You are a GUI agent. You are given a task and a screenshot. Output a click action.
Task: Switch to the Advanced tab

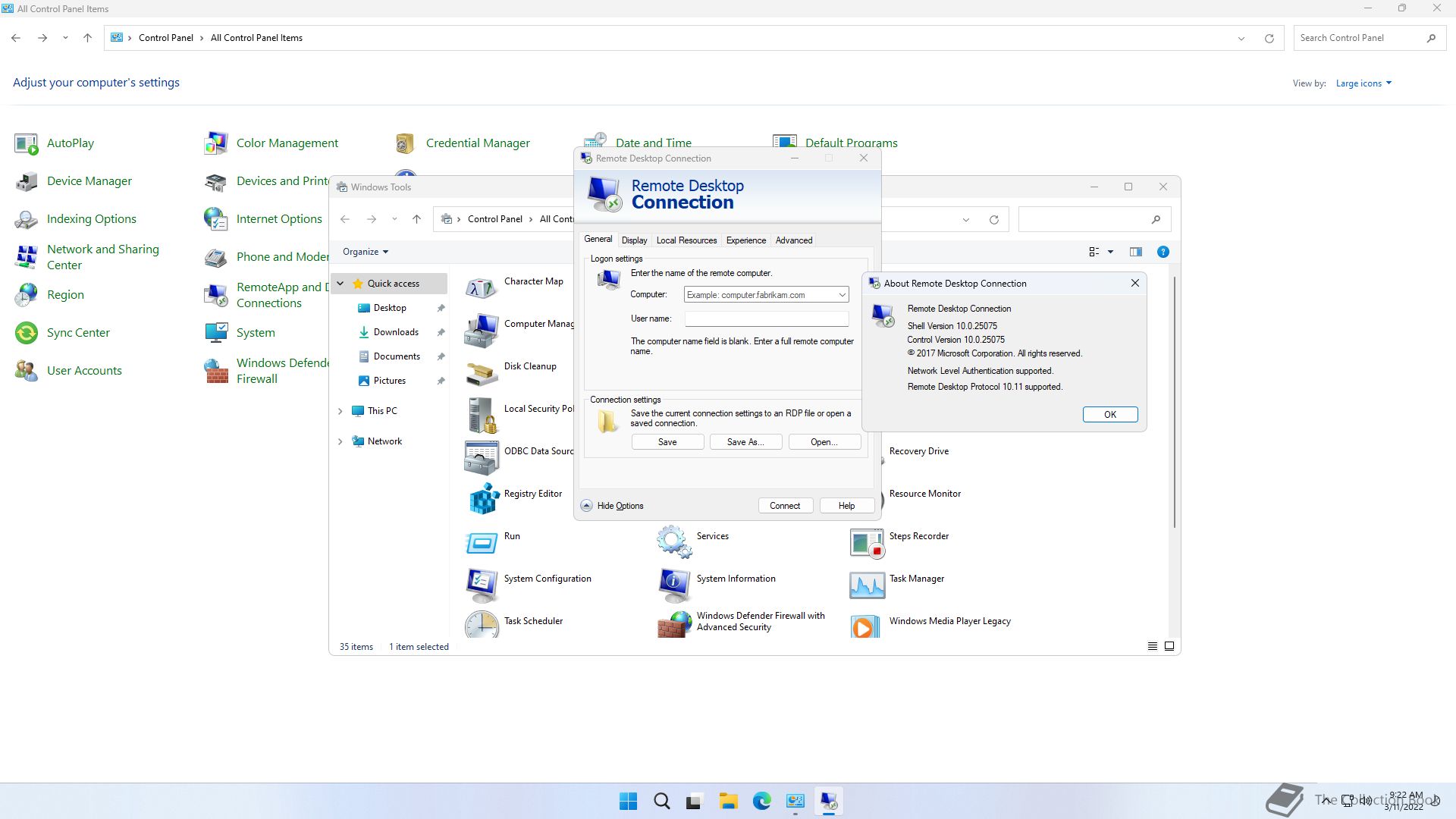pyautogui.click(x=793, y=240)
